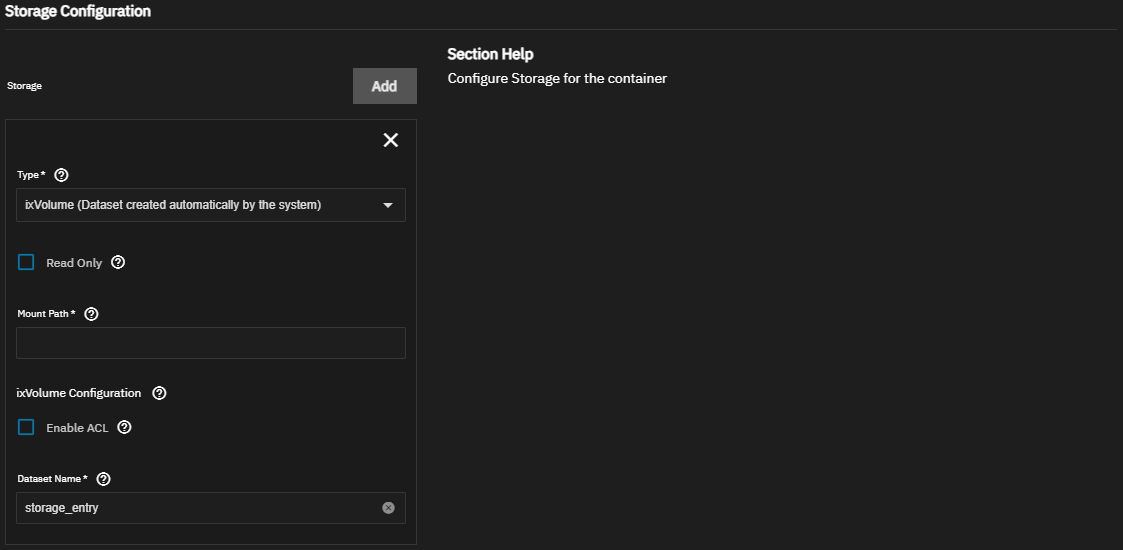Show help tooltip for Read Only
The width and height of the screenshot is (1123, 550).
pos(118,262)
